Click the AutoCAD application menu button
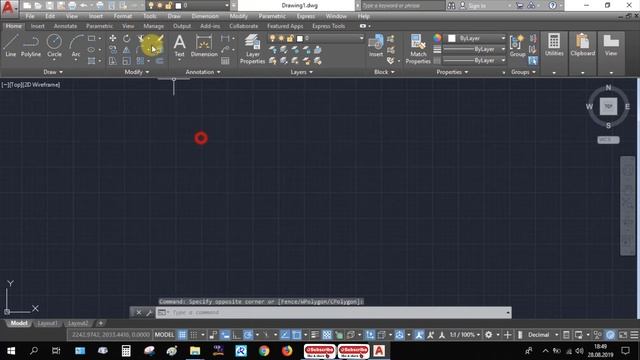This screenshot has width=640, height=360. [x=9, y=7]
